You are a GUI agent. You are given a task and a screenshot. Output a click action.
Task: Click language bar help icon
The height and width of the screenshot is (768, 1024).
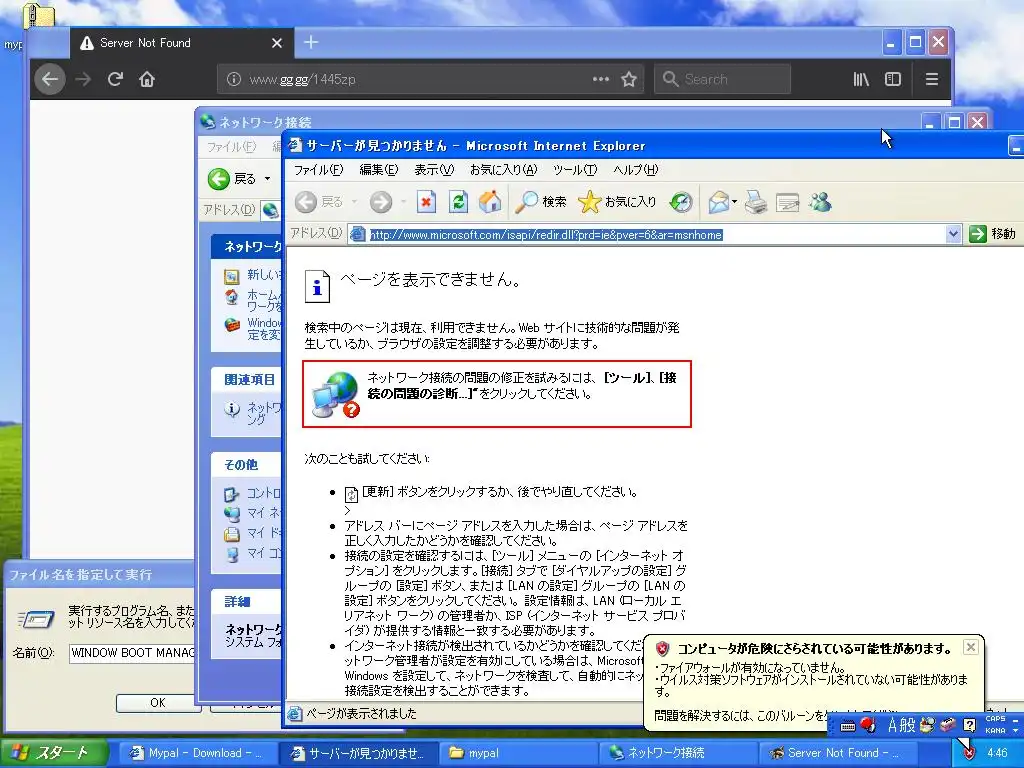click(969, 725)
